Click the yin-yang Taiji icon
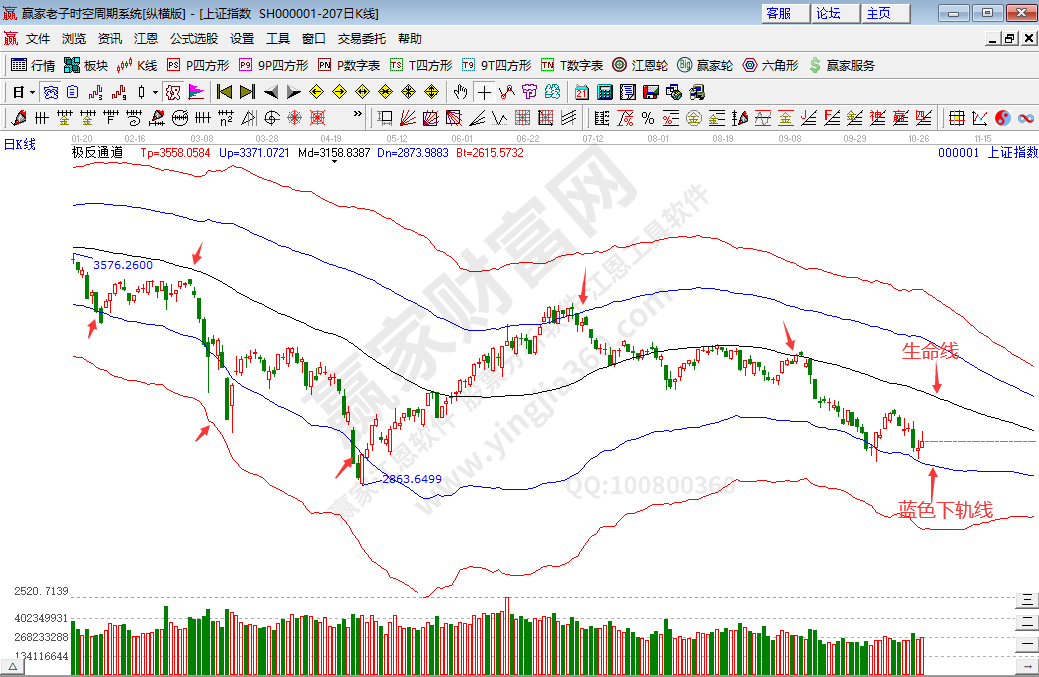 1002,118
